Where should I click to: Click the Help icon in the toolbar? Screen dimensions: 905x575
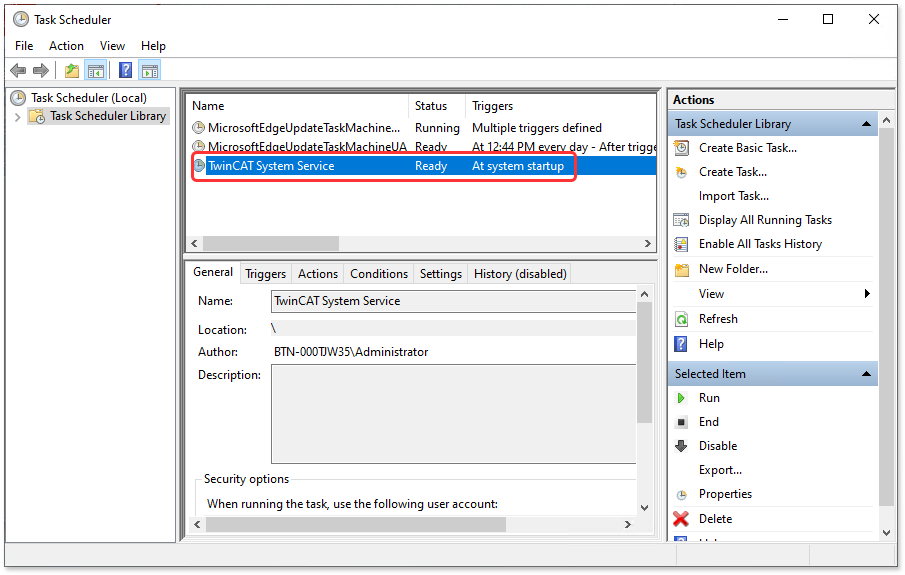(125, 70)
